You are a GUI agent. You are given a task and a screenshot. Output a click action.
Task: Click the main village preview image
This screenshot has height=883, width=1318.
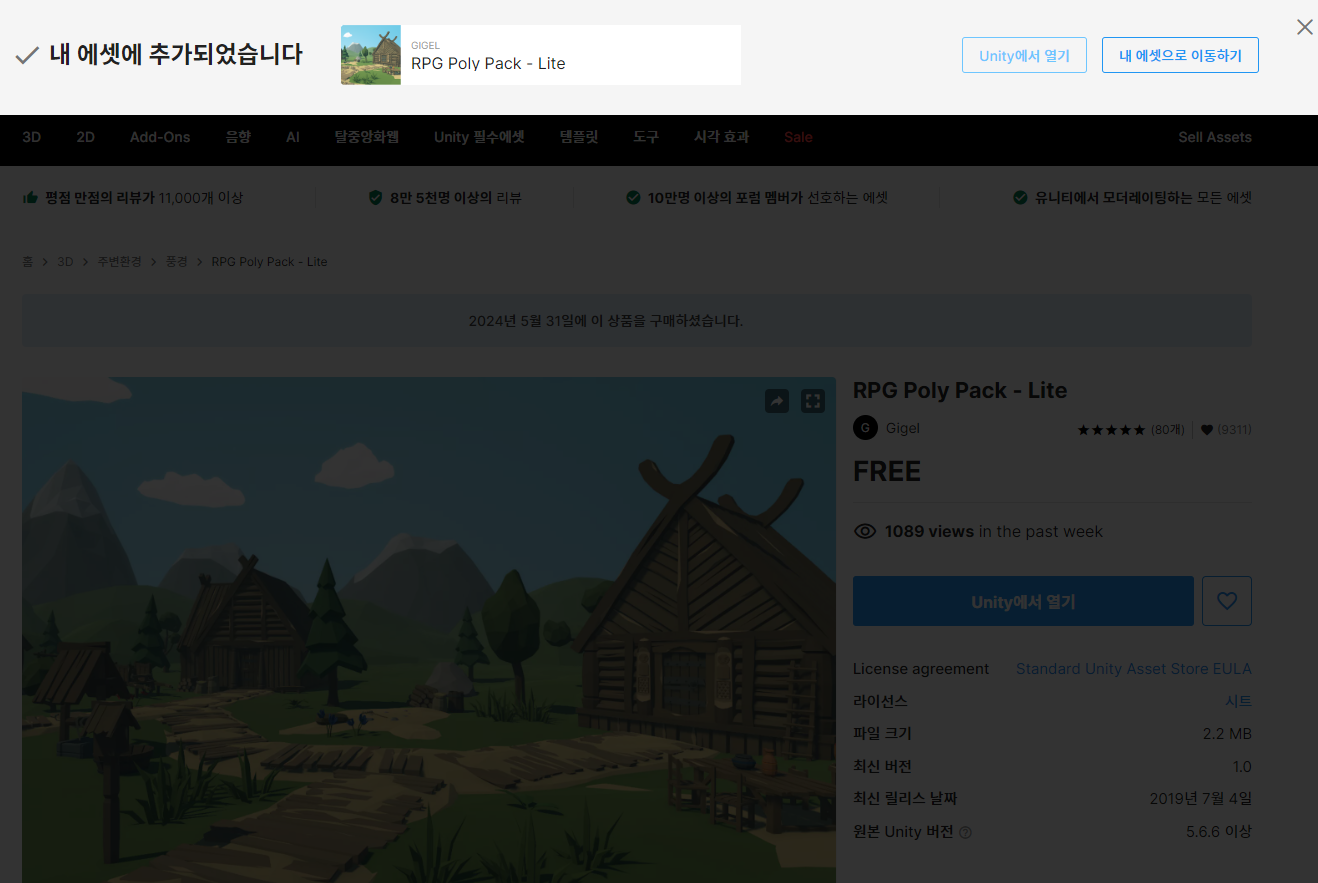[x=429, y=630]
